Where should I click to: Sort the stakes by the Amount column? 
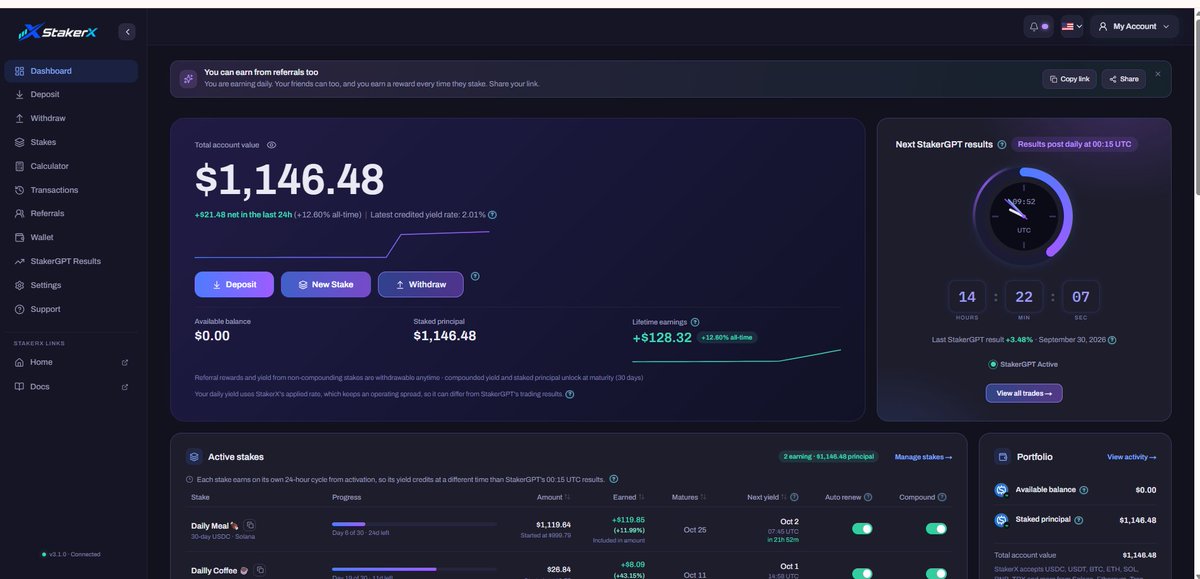click(554, 497)
